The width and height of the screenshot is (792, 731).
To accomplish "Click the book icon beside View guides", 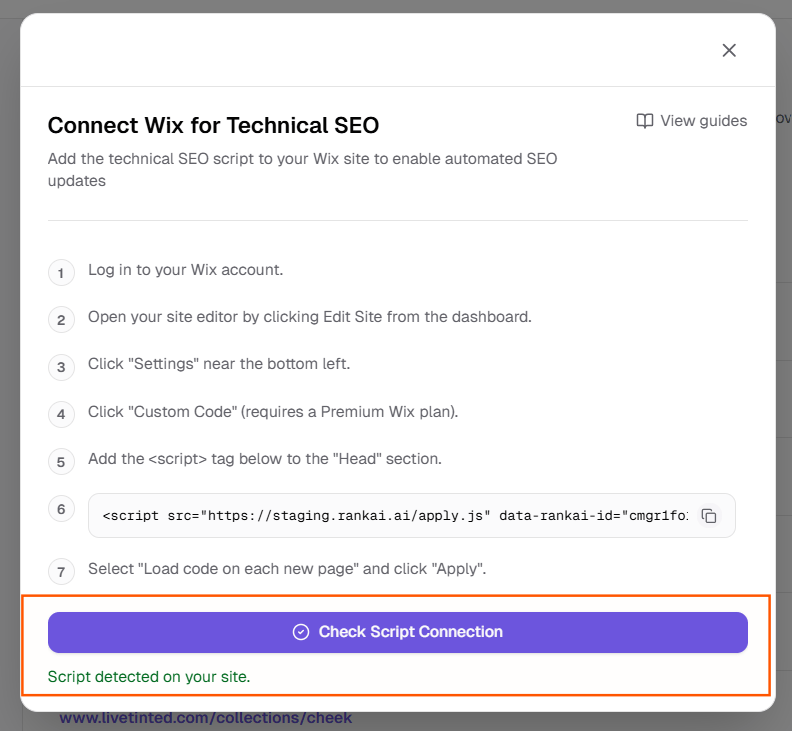I will tap(645, 121).
